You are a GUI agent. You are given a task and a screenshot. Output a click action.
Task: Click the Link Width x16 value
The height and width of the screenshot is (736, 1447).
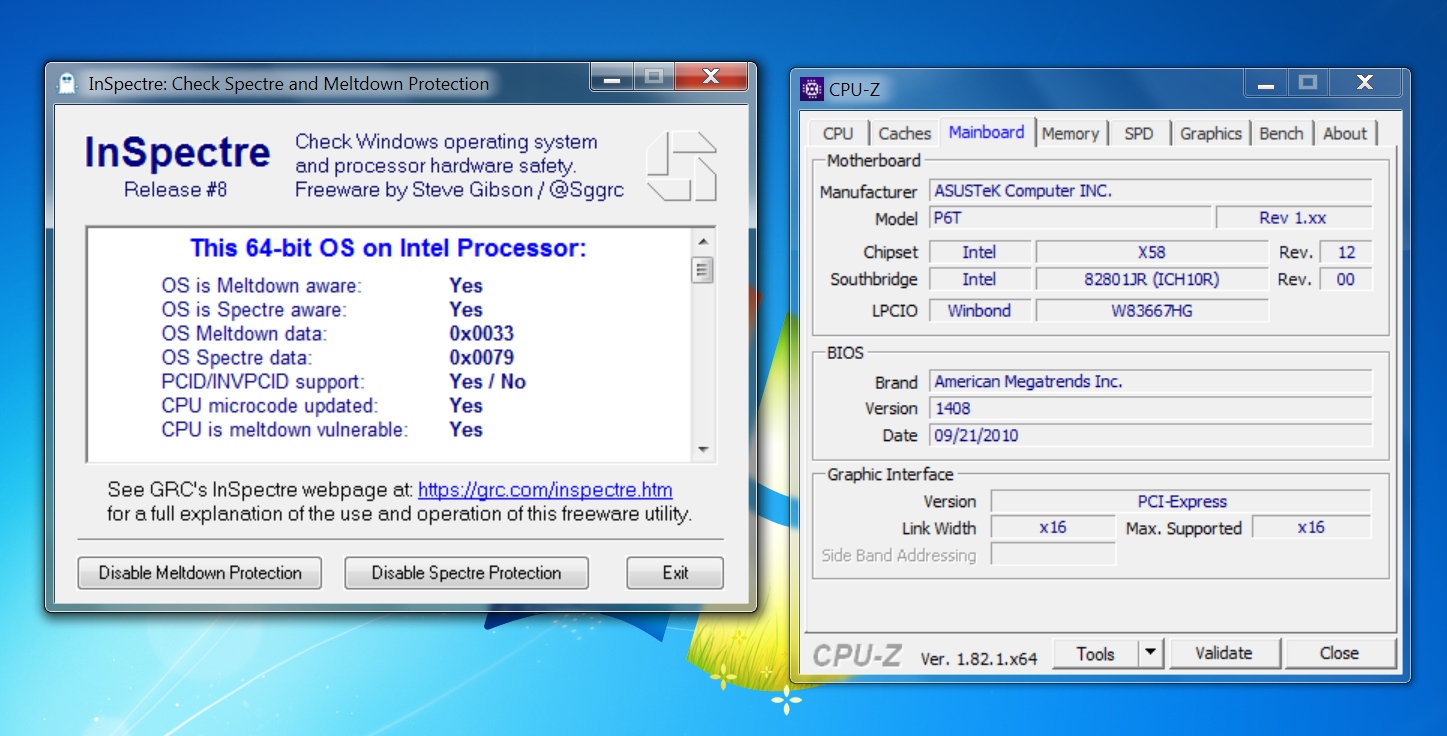(1053, 528)
